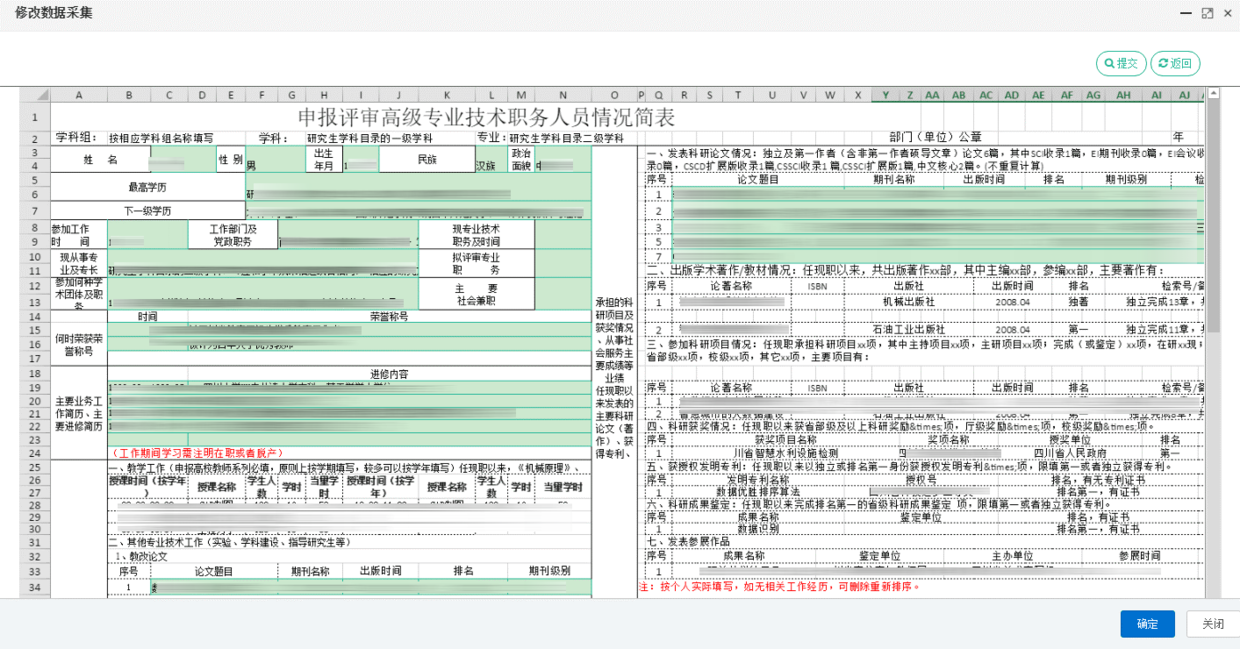Click the 下一级学历 label cell
Screen dimensions: 1240x649
pos(147,211)
